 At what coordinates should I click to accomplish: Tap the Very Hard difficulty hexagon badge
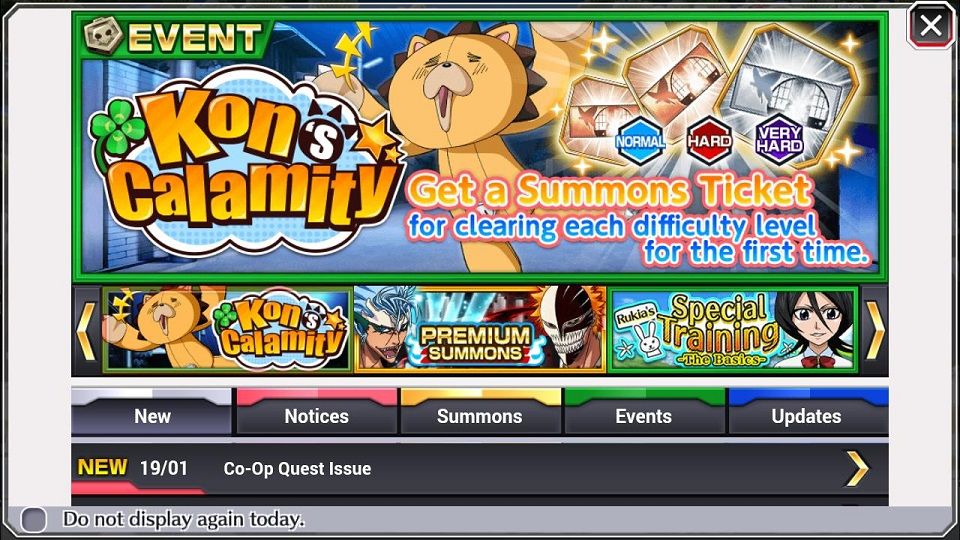[x=779, y=140]
